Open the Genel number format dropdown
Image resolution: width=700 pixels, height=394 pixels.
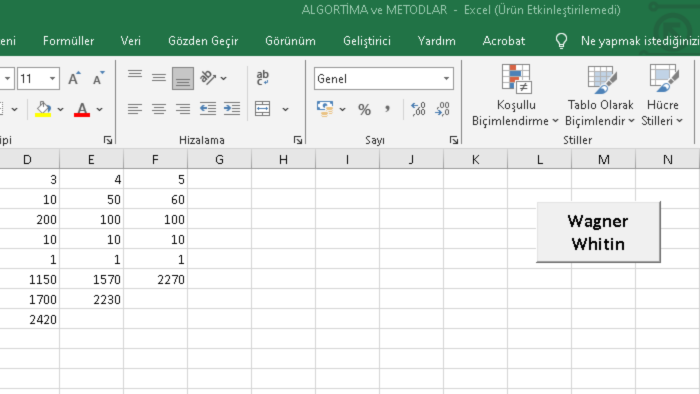click(446, 79)
